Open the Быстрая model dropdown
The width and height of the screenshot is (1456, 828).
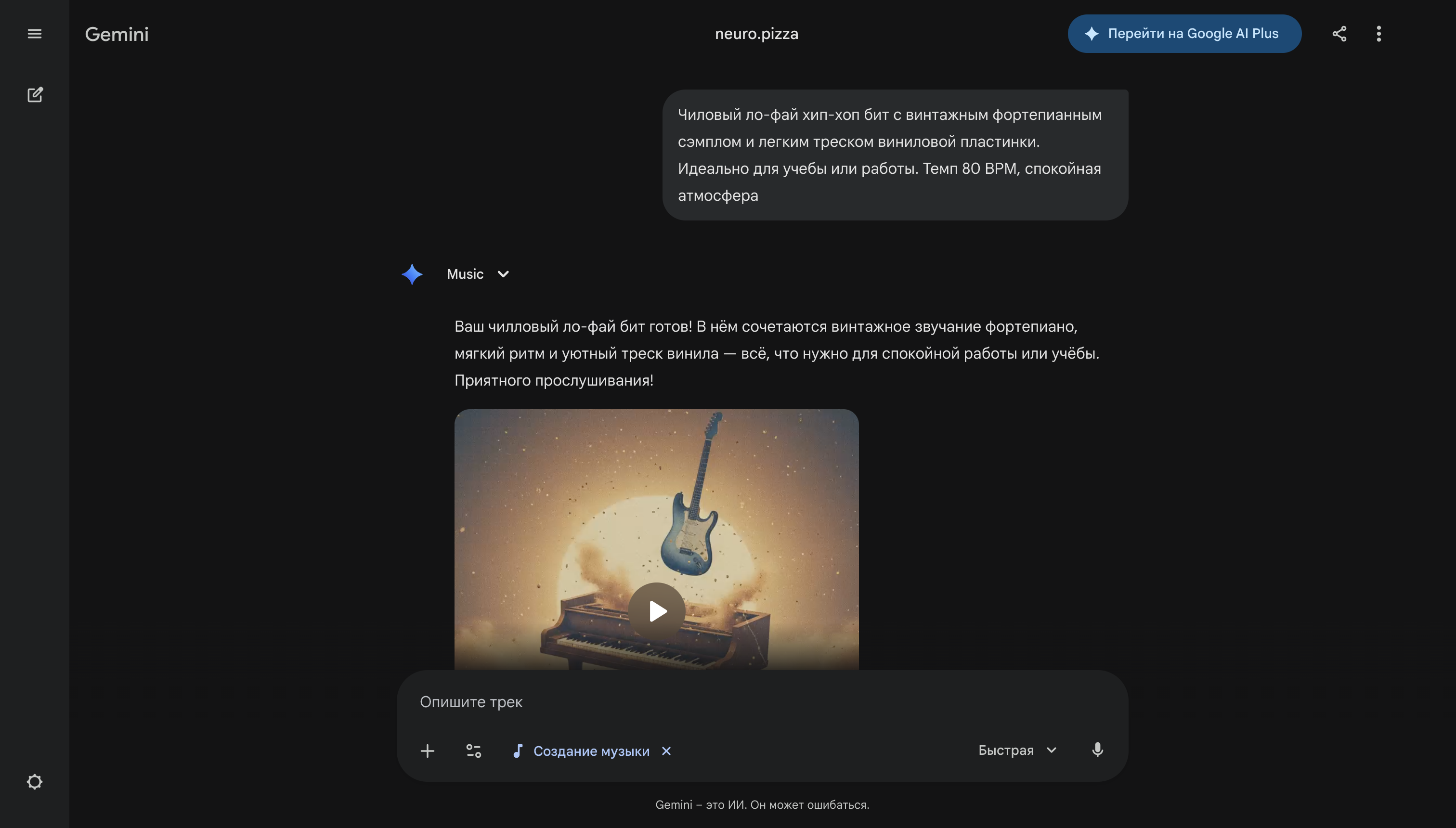pyautogui.click(x=1017, y=750)
